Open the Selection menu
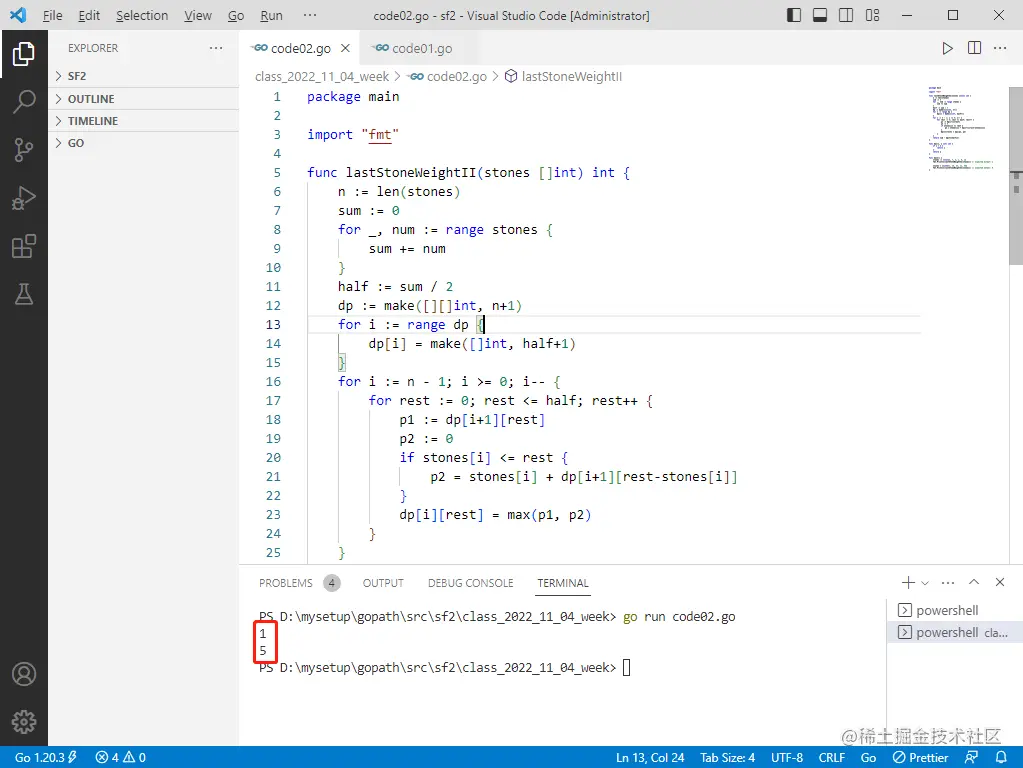The image size is (1023, 768). 142,15
